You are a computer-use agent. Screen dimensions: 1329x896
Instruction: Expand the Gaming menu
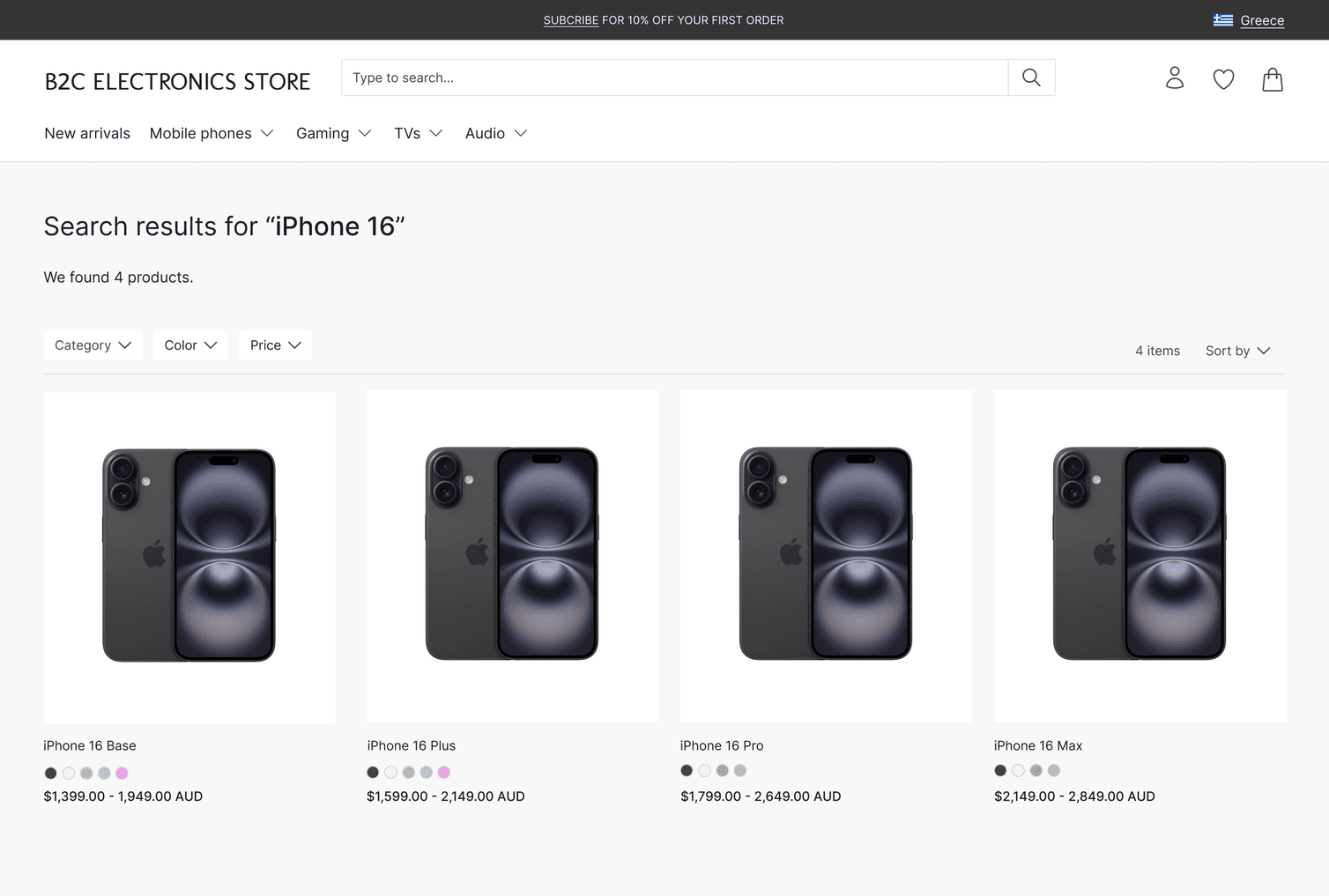333,133
